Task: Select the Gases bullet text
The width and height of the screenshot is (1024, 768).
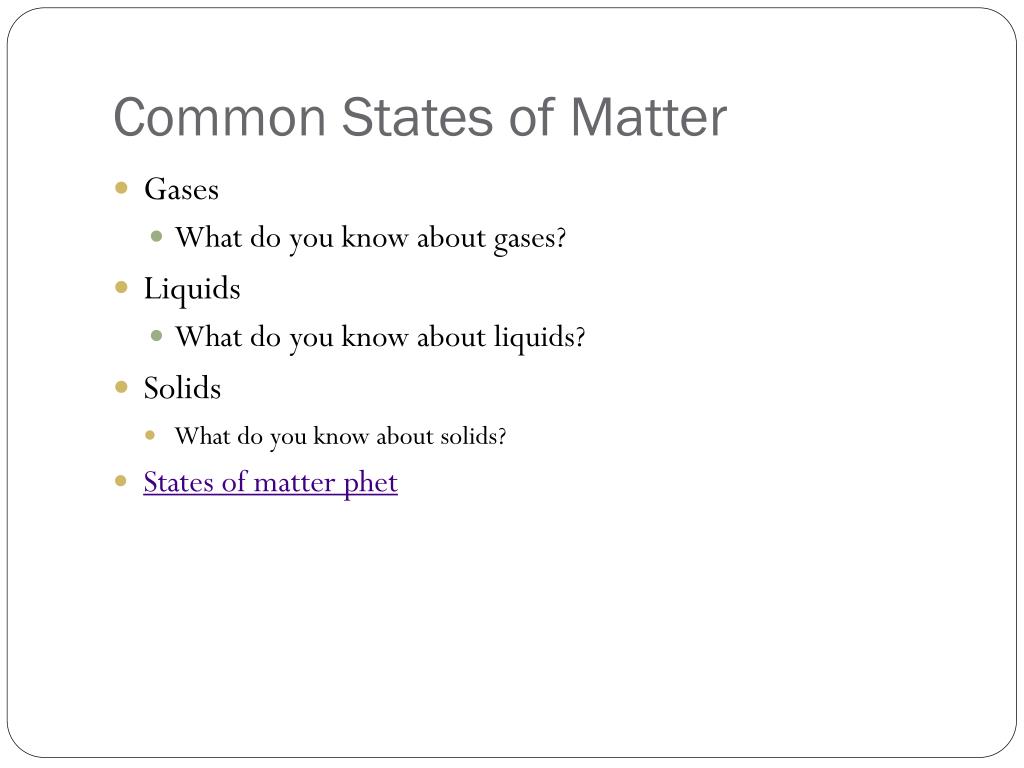Action: (x=182, y=189)
